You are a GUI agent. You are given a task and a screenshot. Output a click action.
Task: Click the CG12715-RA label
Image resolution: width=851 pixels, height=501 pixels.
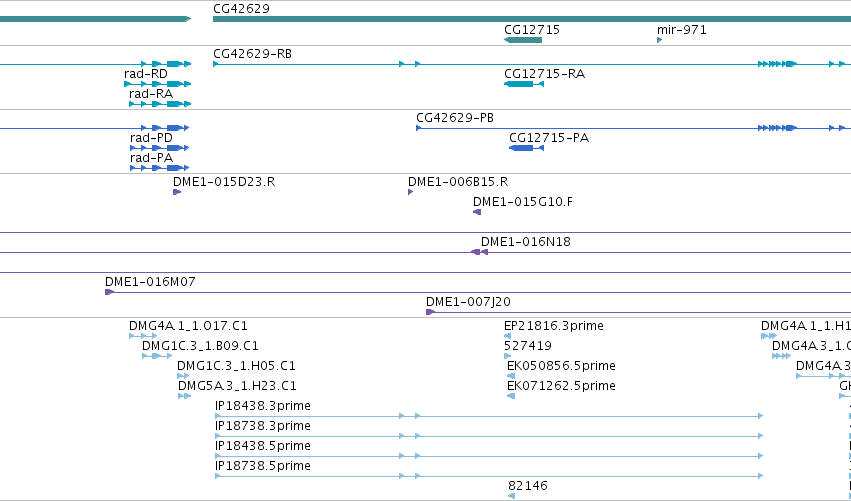[x=544, y=74]
